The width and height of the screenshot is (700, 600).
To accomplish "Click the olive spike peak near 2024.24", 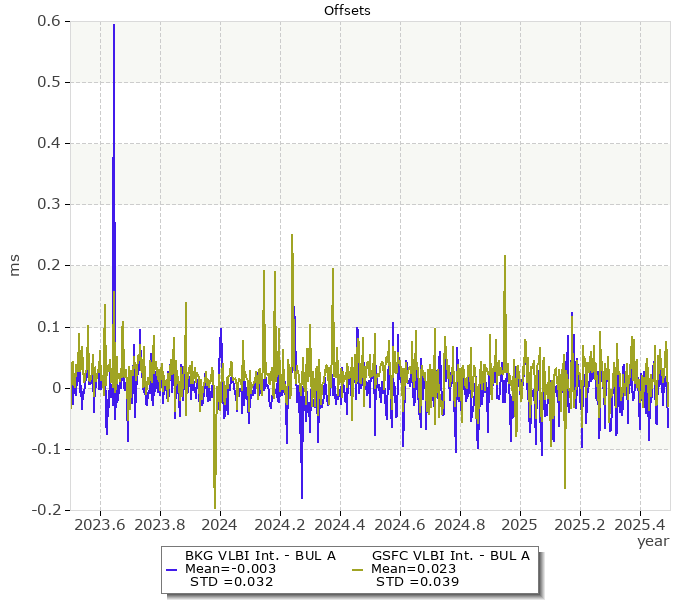I will point(292,235).
